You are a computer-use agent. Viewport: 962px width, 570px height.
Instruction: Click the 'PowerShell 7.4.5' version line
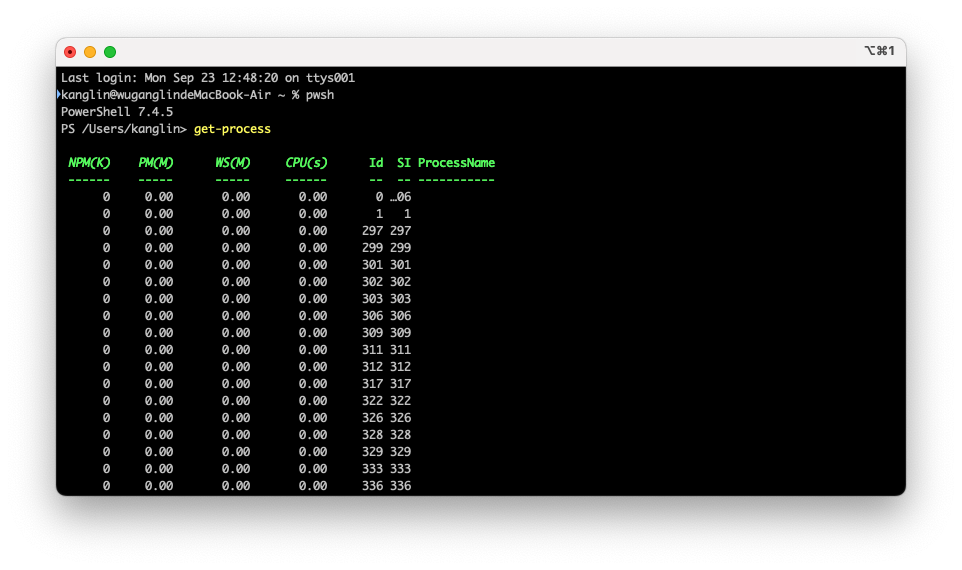[117, 112]
